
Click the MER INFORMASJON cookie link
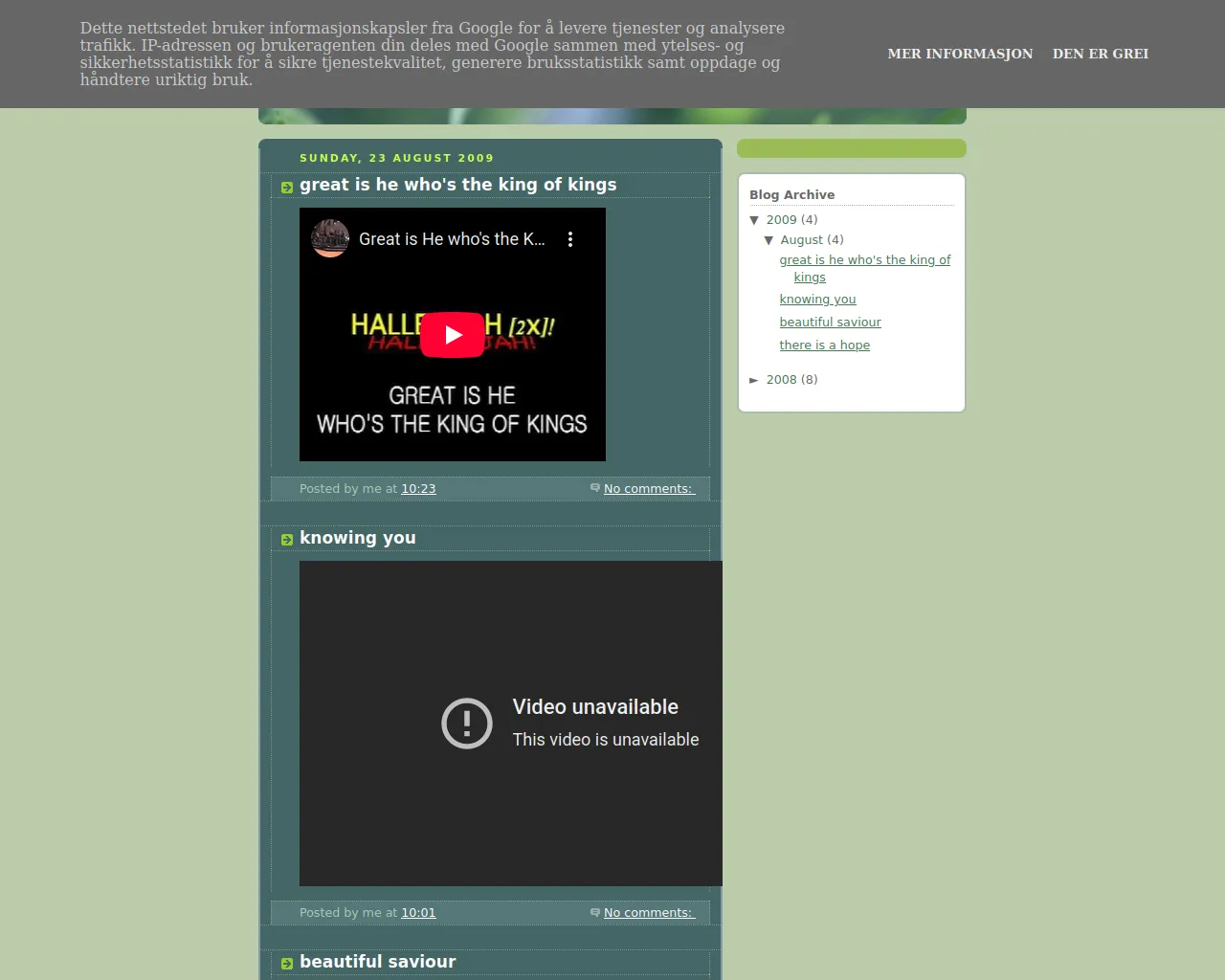(960, 54)
